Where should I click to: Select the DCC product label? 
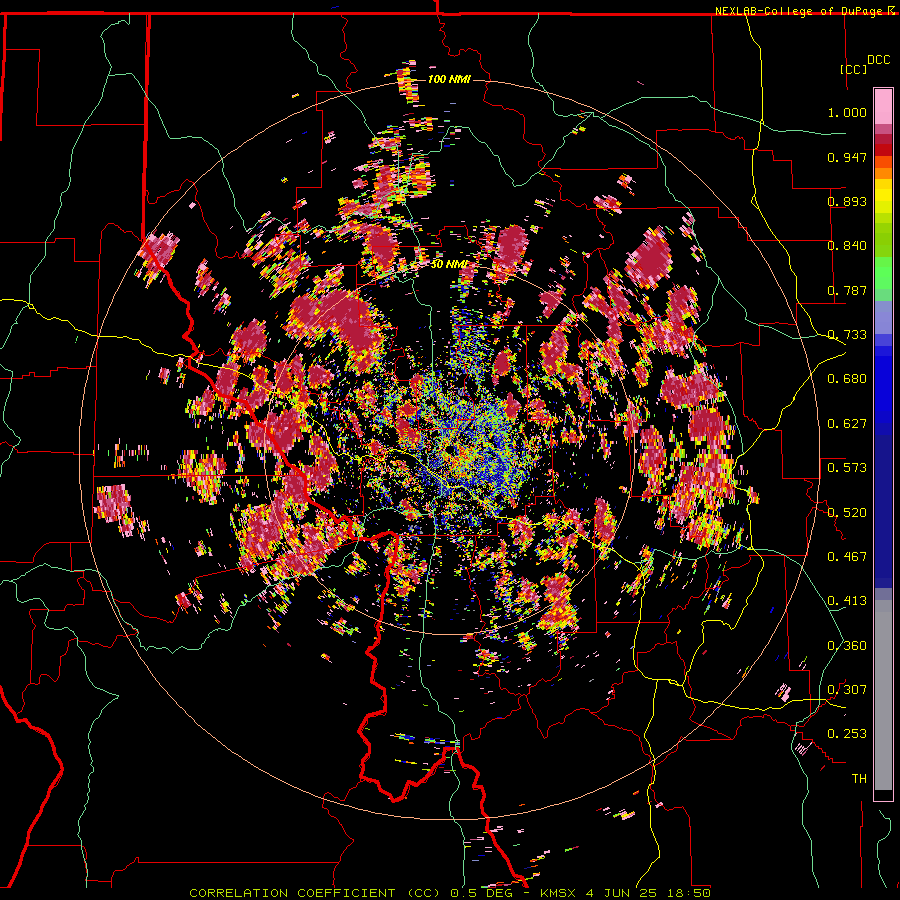[x=878, y=60]
